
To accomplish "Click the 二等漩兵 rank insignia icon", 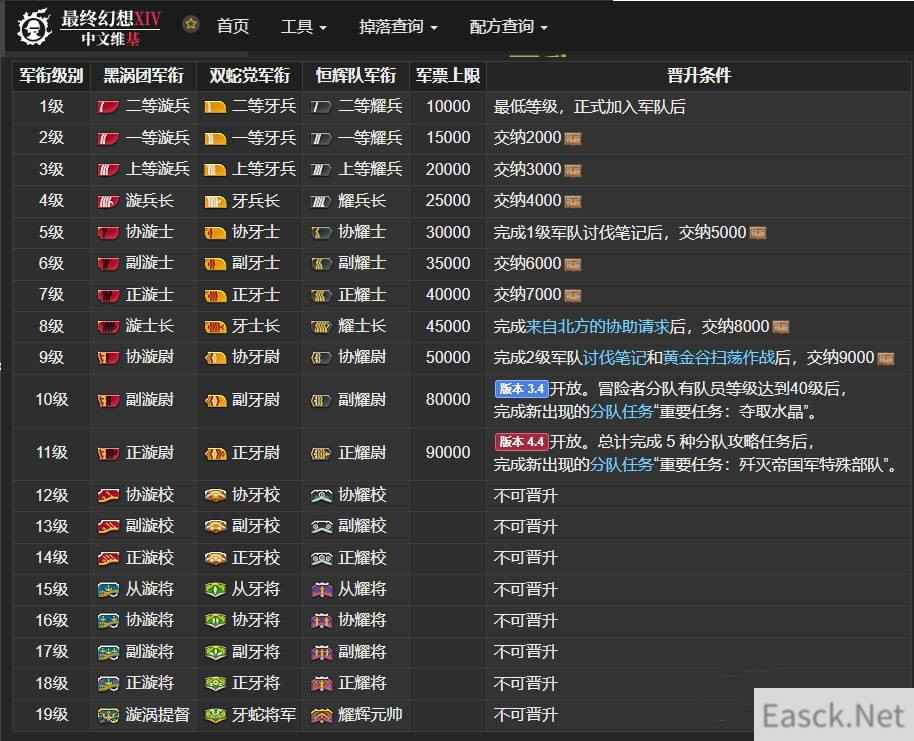I will [108, 107].
